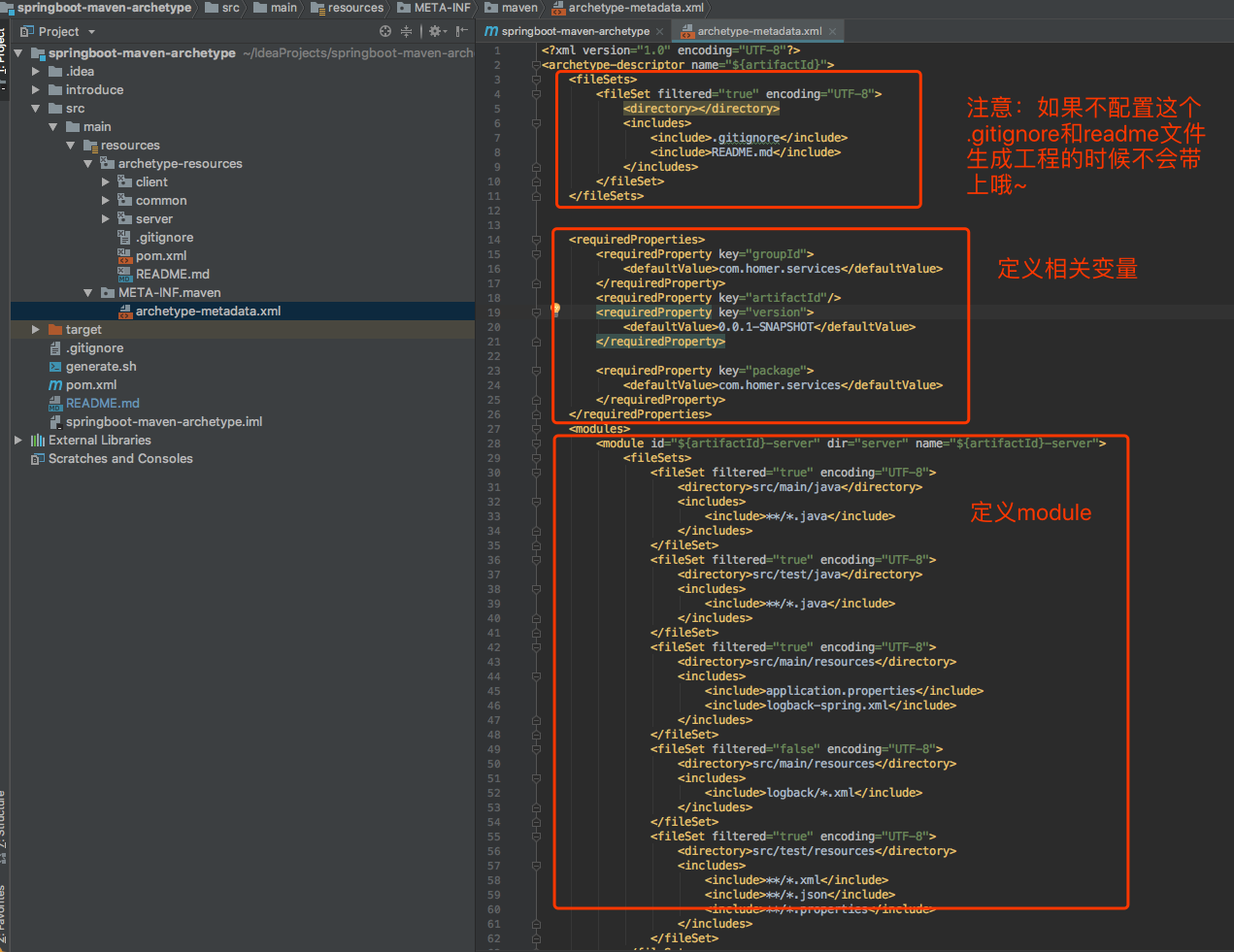The height and width of the screenshot is (952, 1234).
Task: Collapse the resources folder arrow
Action: pos(71,146)
